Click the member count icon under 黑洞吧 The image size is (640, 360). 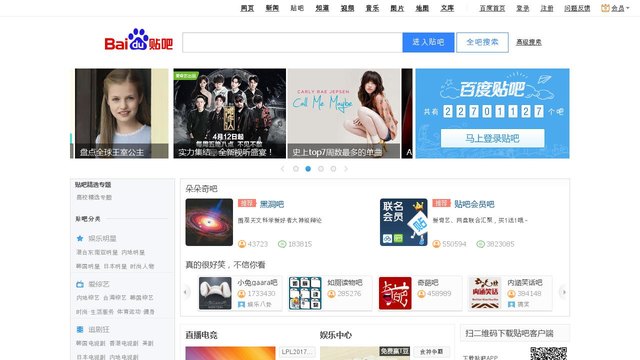coord(242,244)
